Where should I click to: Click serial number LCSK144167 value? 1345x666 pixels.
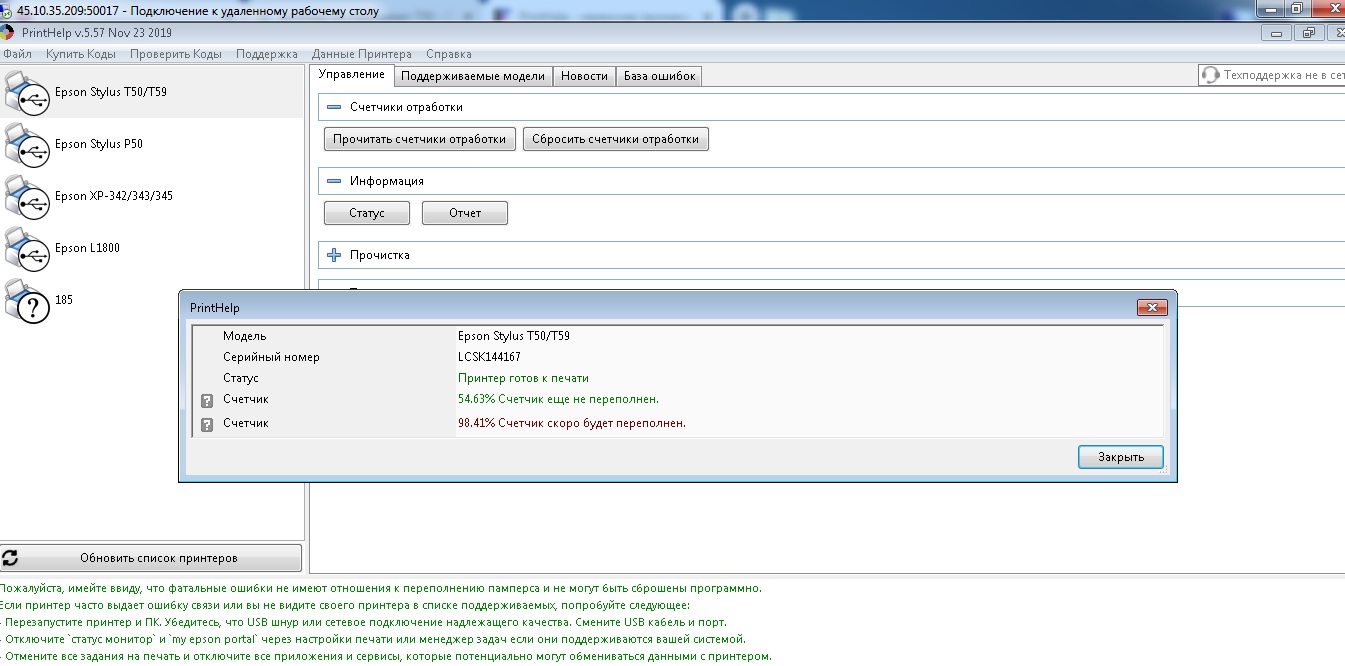[489, 357]
